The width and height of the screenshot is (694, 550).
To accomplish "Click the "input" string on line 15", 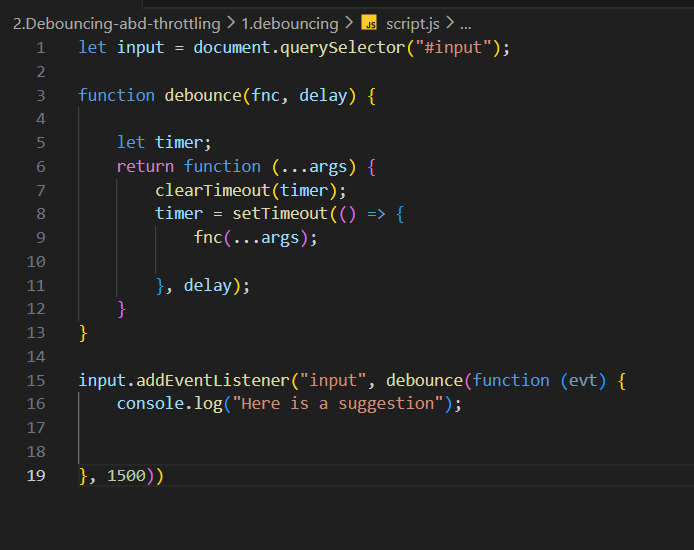I will (x=333, y=380).
